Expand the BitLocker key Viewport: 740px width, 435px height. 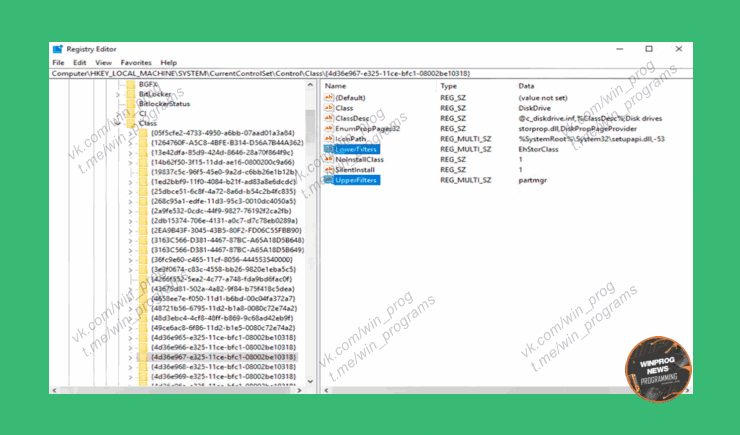(118, 94)
